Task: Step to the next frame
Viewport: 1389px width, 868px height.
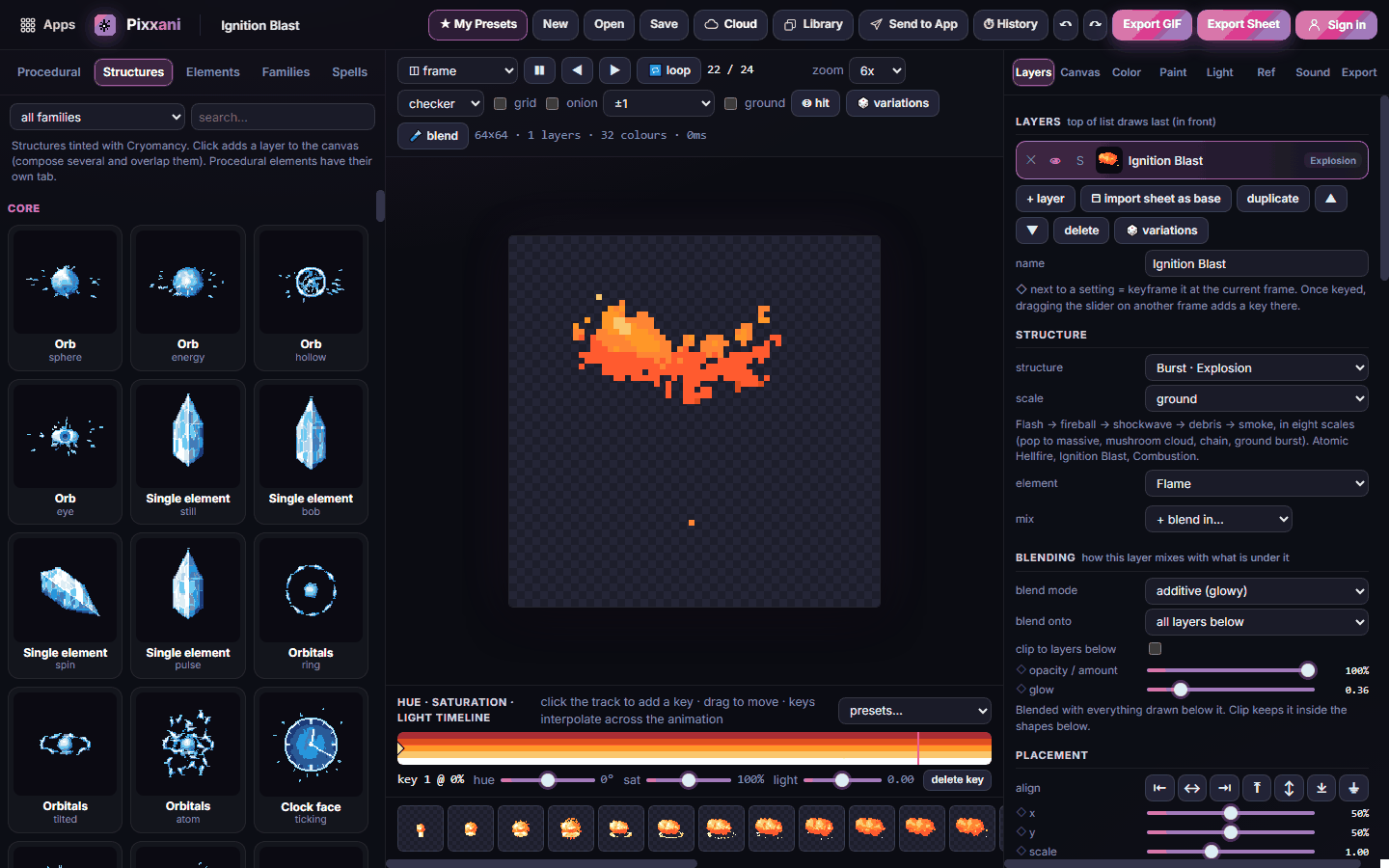Action: [x=614, y=70]
